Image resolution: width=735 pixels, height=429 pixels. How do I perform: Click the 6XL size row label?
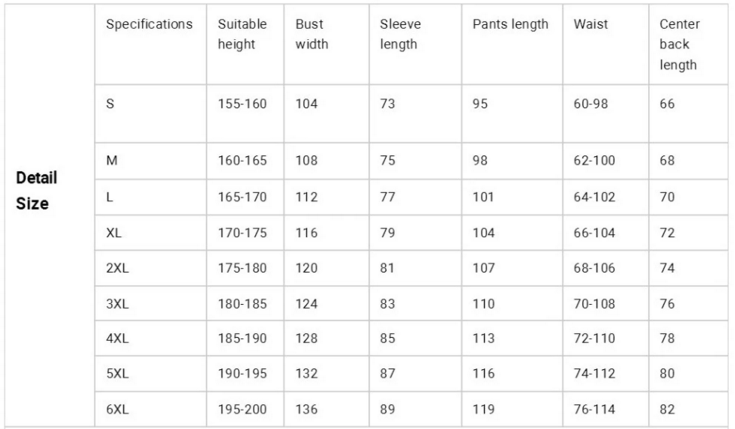[x=118, y=410]
